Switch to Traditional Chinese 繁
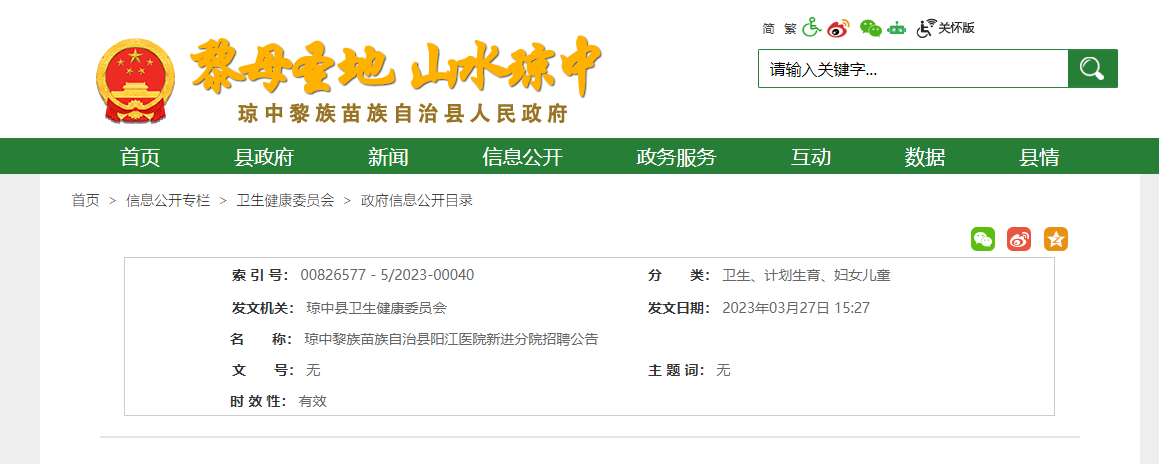Viewport: 1159px width, 464px height. click(x=790, y=29)
